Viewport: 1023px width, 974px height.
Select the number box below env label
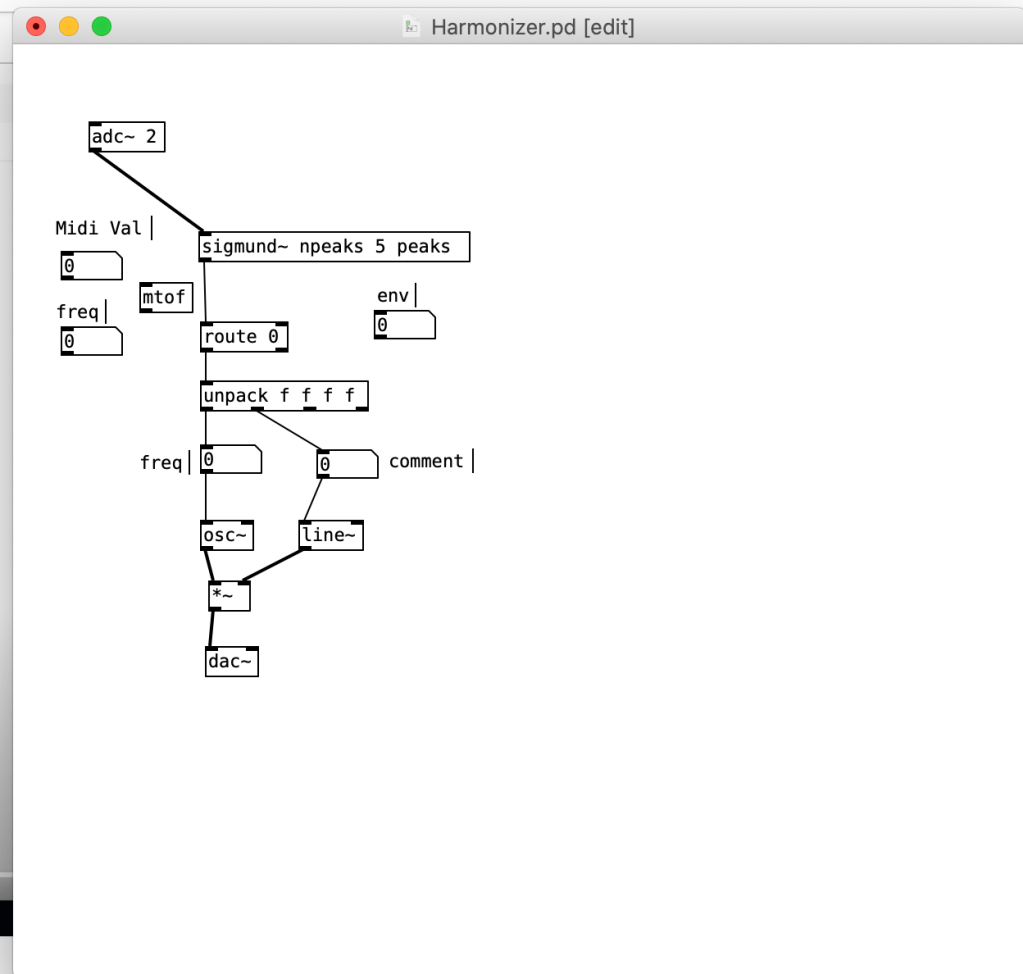[404, 325]
